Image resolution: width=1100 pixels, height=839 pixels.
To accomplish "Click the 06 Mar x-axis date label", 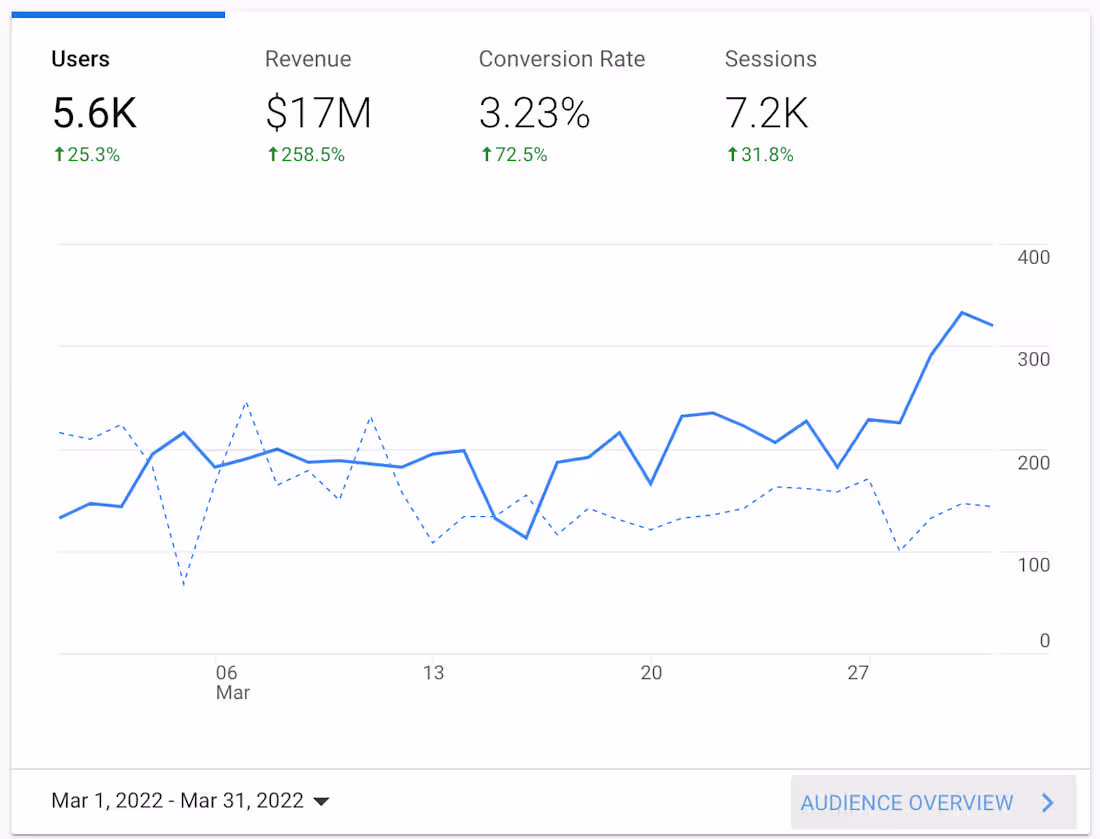I will click(x=228, y=682).
